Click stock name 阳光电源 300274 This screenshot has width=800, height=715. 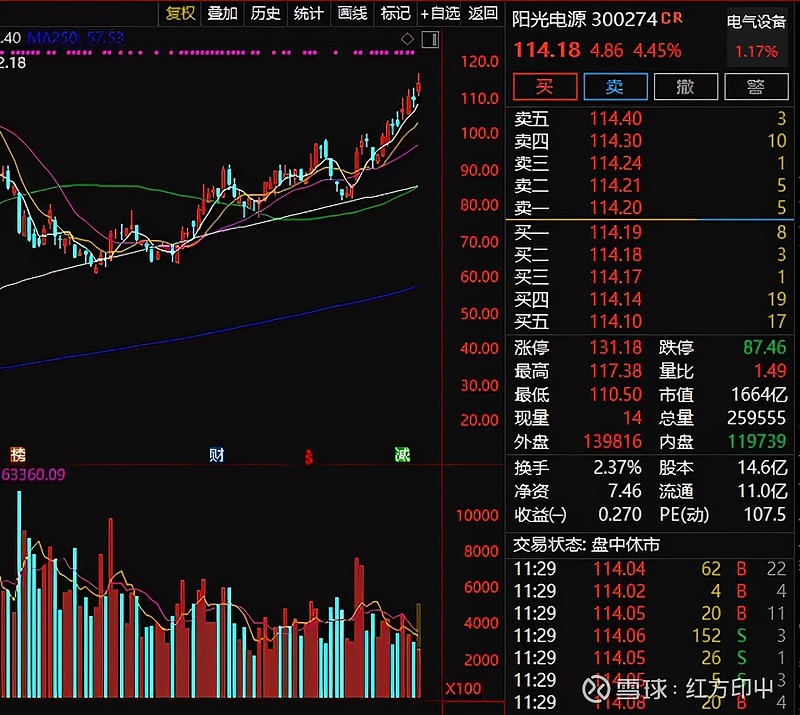coord(585,19)
